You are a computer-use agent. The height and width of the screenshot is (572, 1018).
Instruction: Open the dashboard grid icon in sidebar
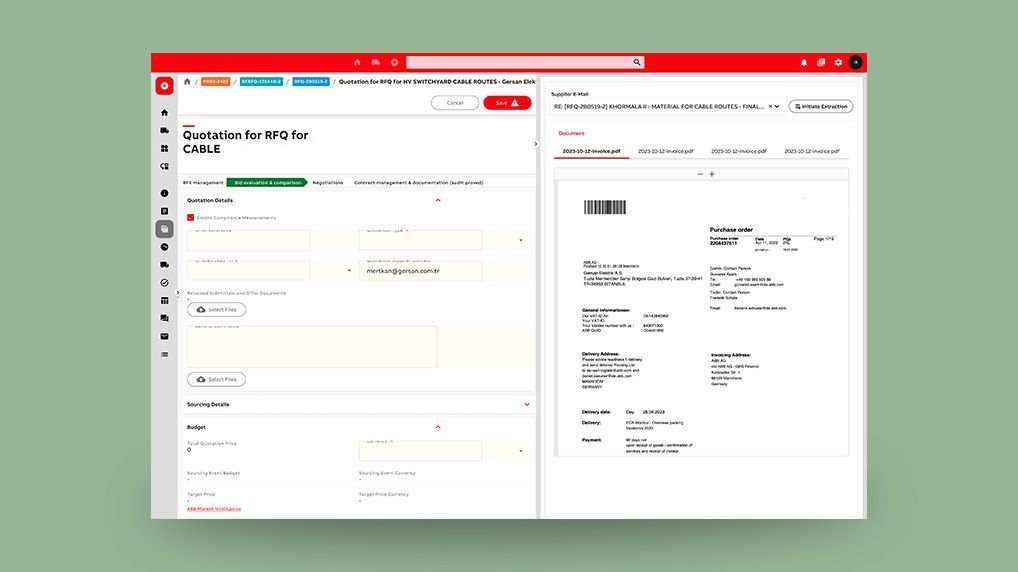[164, 149]
